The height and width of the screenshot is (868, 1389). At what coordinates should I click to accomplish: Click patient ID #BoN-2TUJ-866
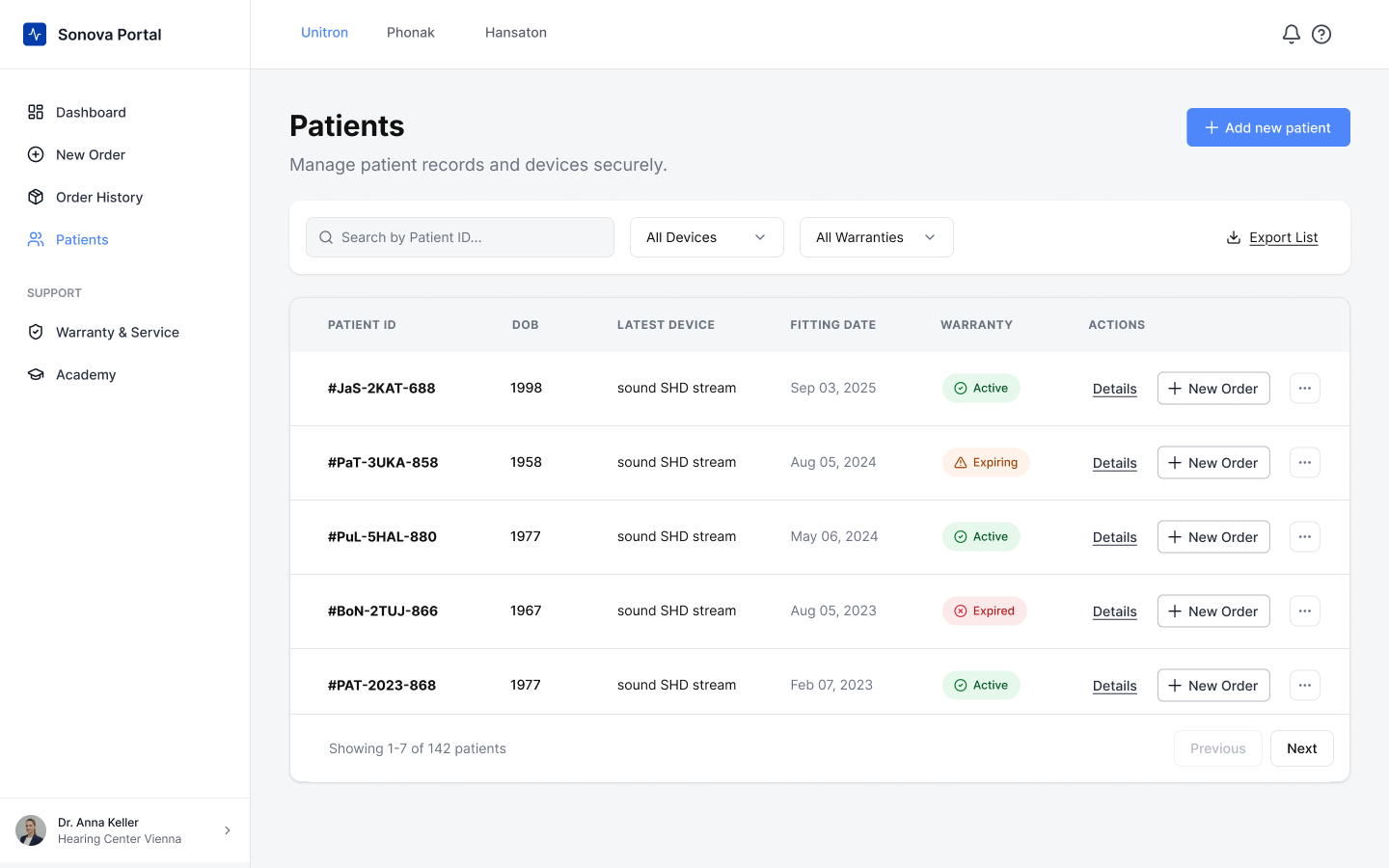click(x=383, y=611)
